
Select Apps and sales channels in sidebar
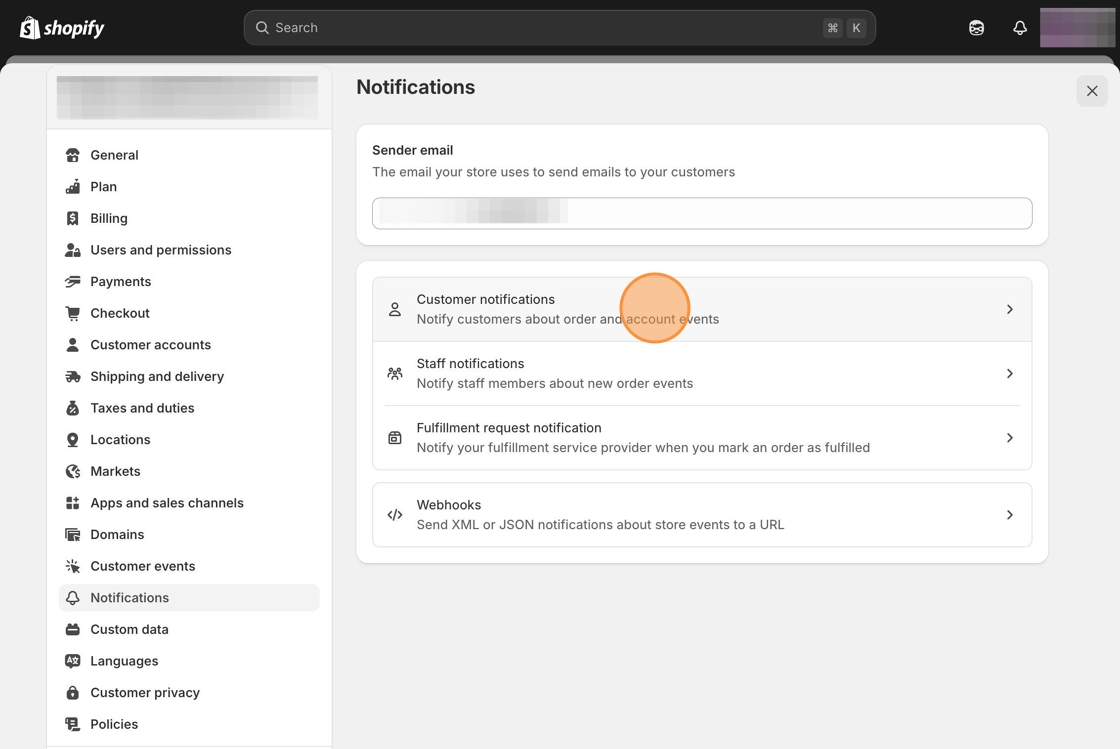(166, 503)
